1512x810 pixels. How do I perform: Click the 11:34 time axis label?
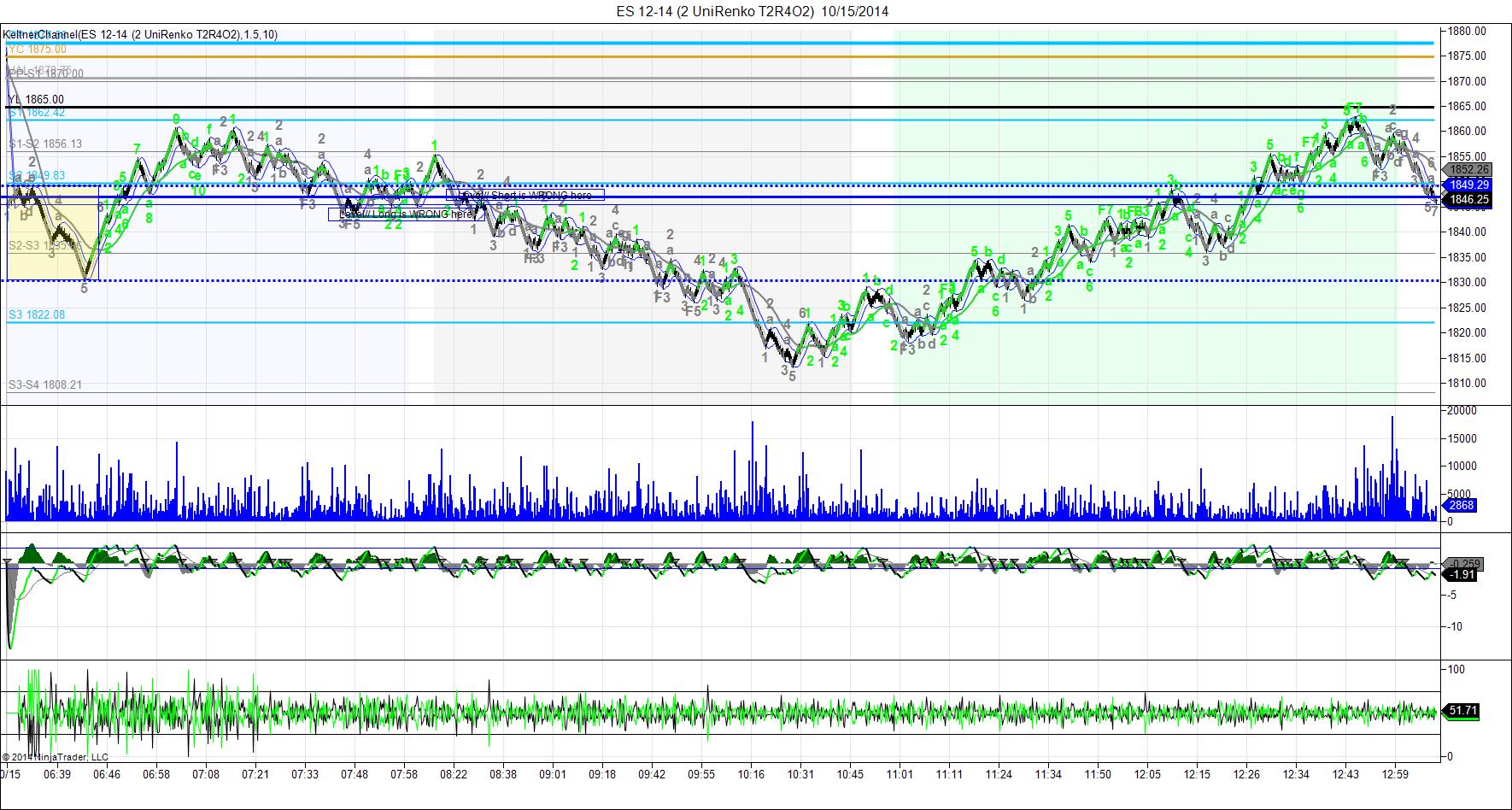1048,775
